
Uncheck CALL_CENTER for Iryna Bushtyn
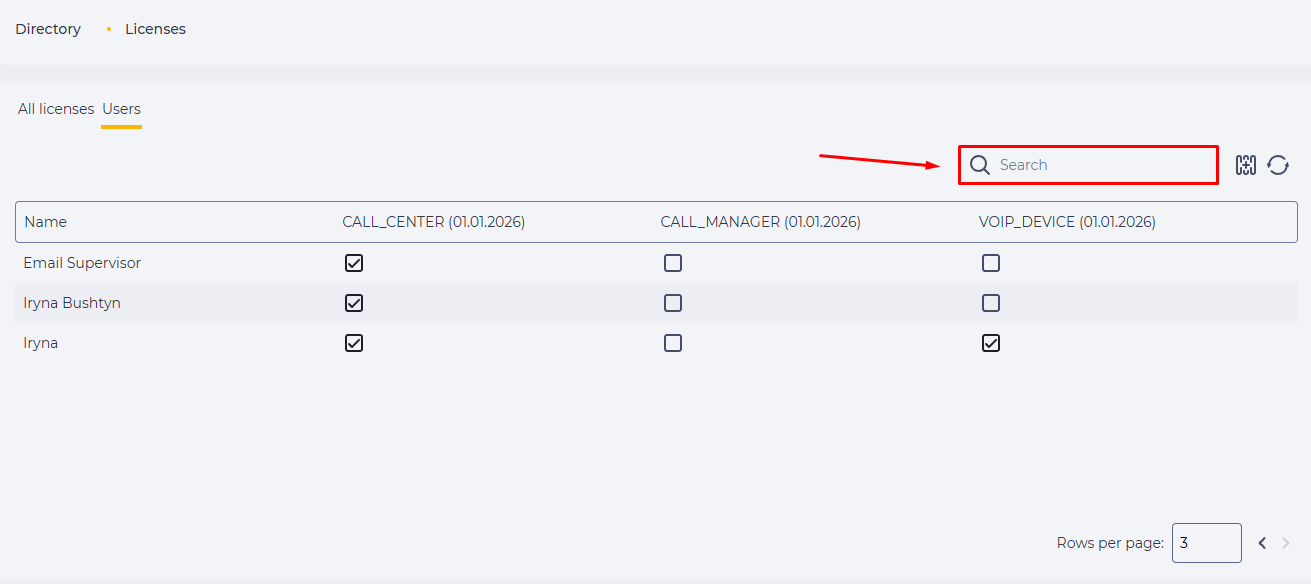(x=354, y=303)
